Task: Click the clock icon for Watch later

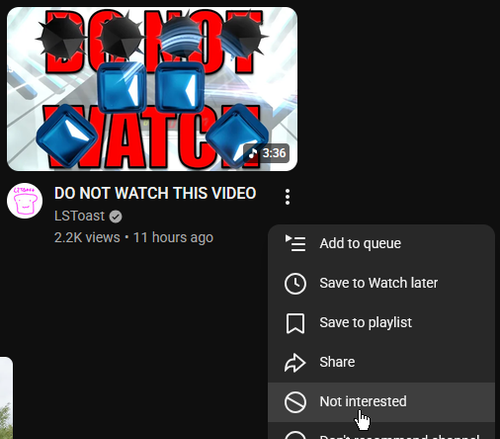Action: [295, 284]
